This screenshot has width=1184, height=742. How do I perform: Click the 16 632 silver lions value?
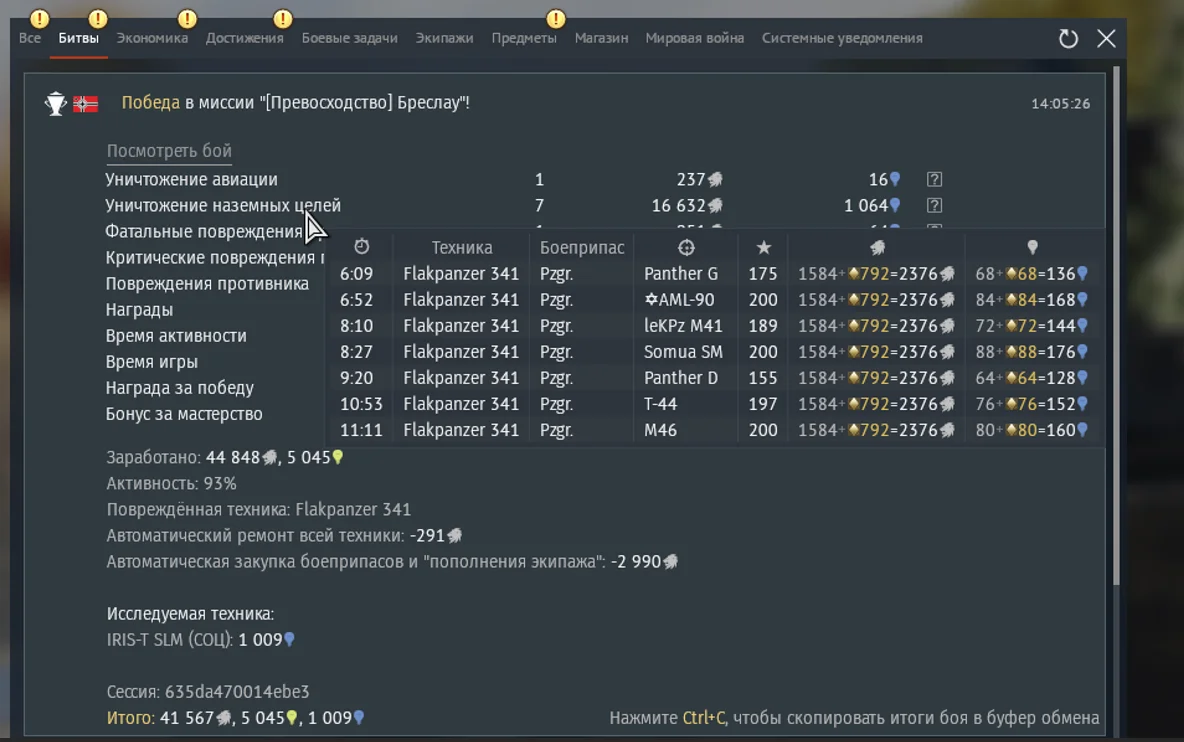click(x=686, y=205)
